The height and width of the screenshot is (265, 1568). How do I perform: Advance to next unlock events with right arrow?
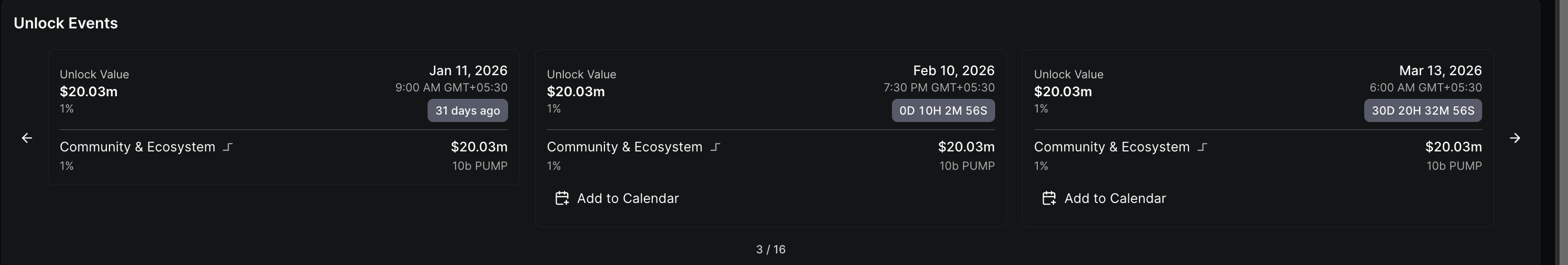point(1515,138)
